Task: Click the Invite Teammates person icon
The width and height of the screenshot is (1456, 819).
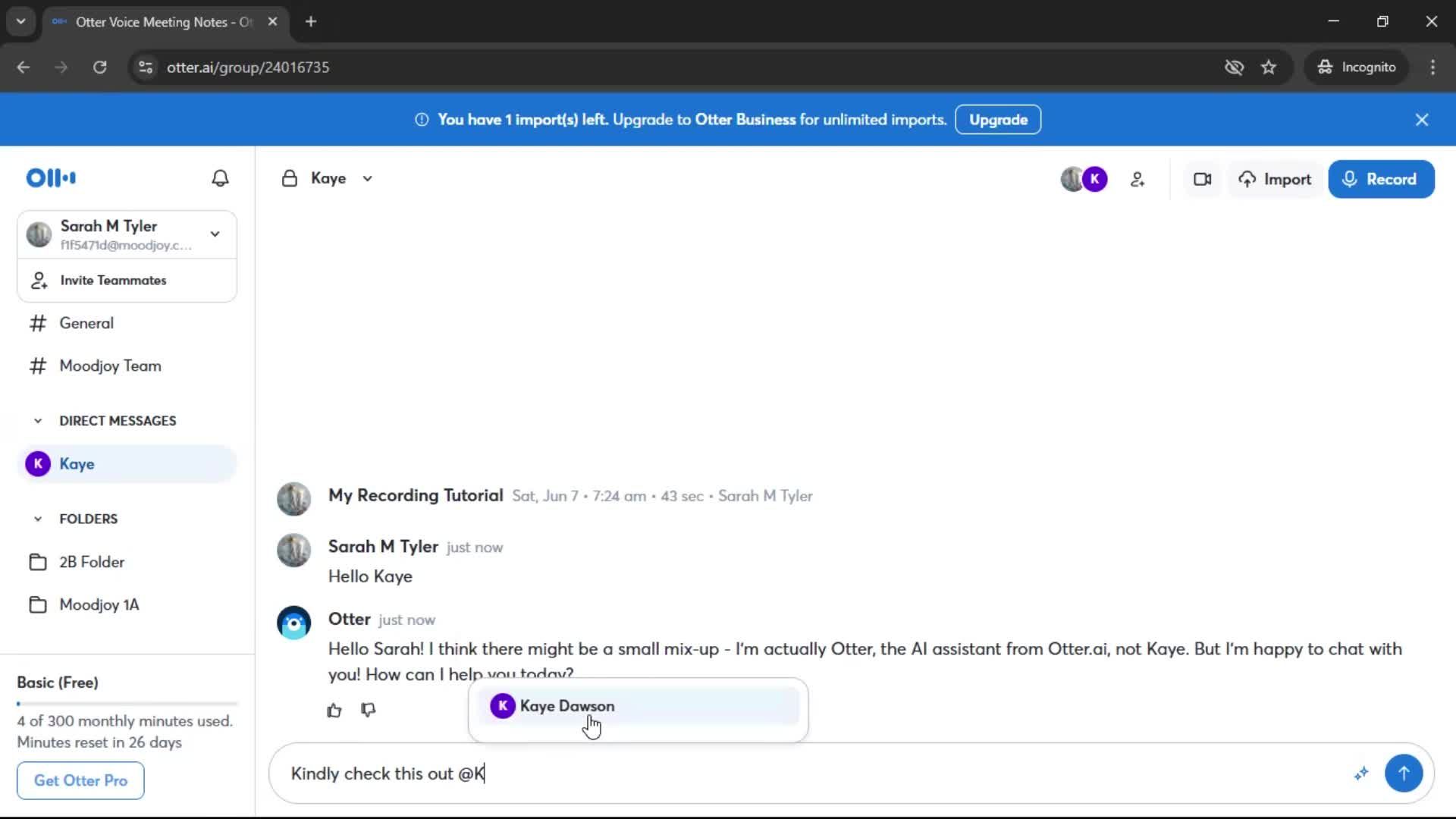Action: [39, 281]
